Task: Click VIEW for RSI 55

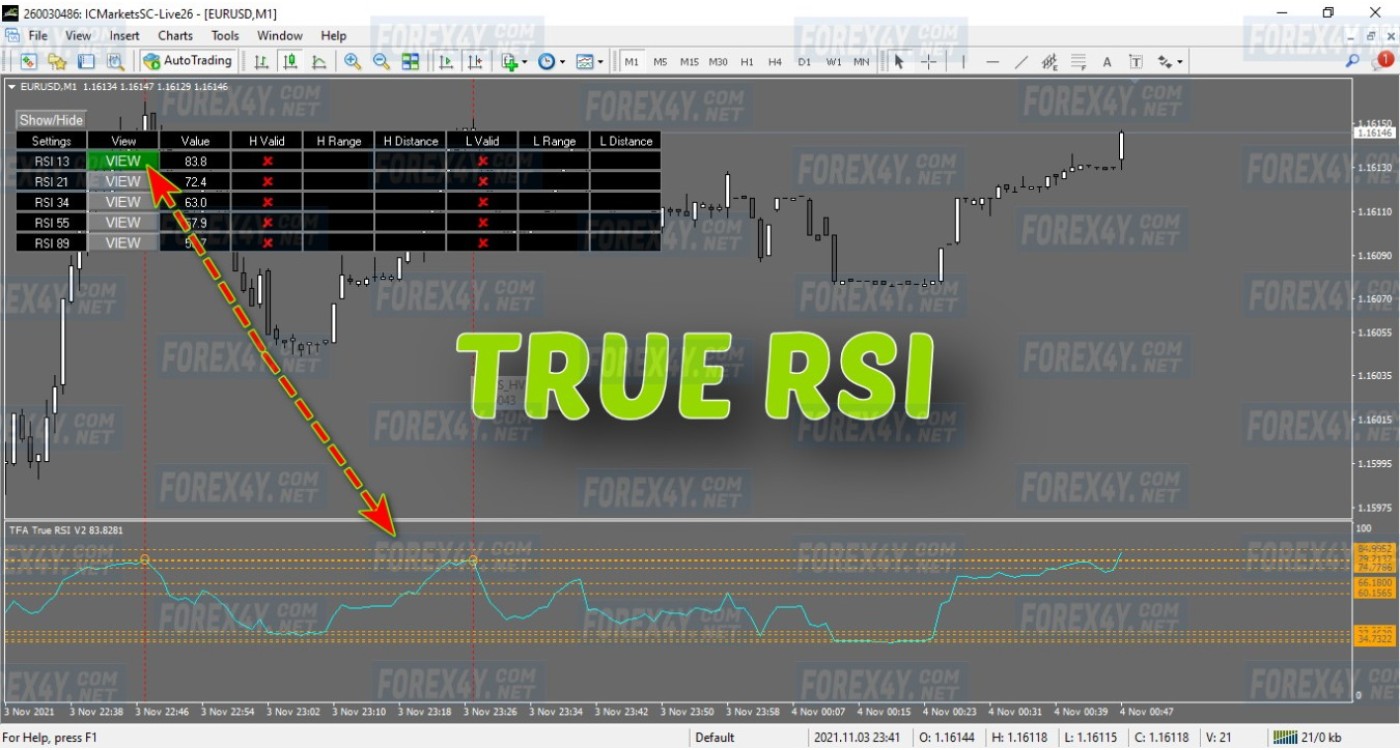Action: coord(122,222)
